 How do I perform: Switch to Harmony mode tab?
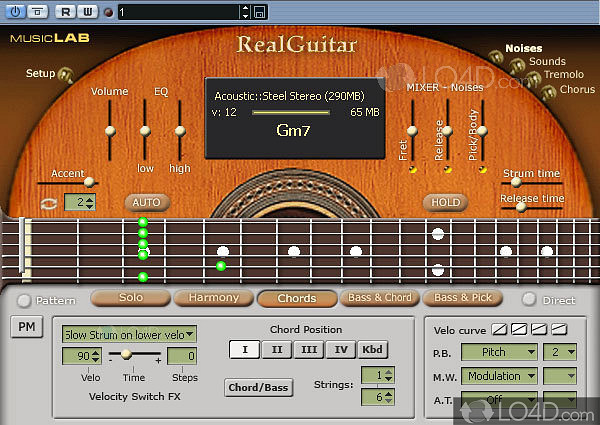pos(214,298)
